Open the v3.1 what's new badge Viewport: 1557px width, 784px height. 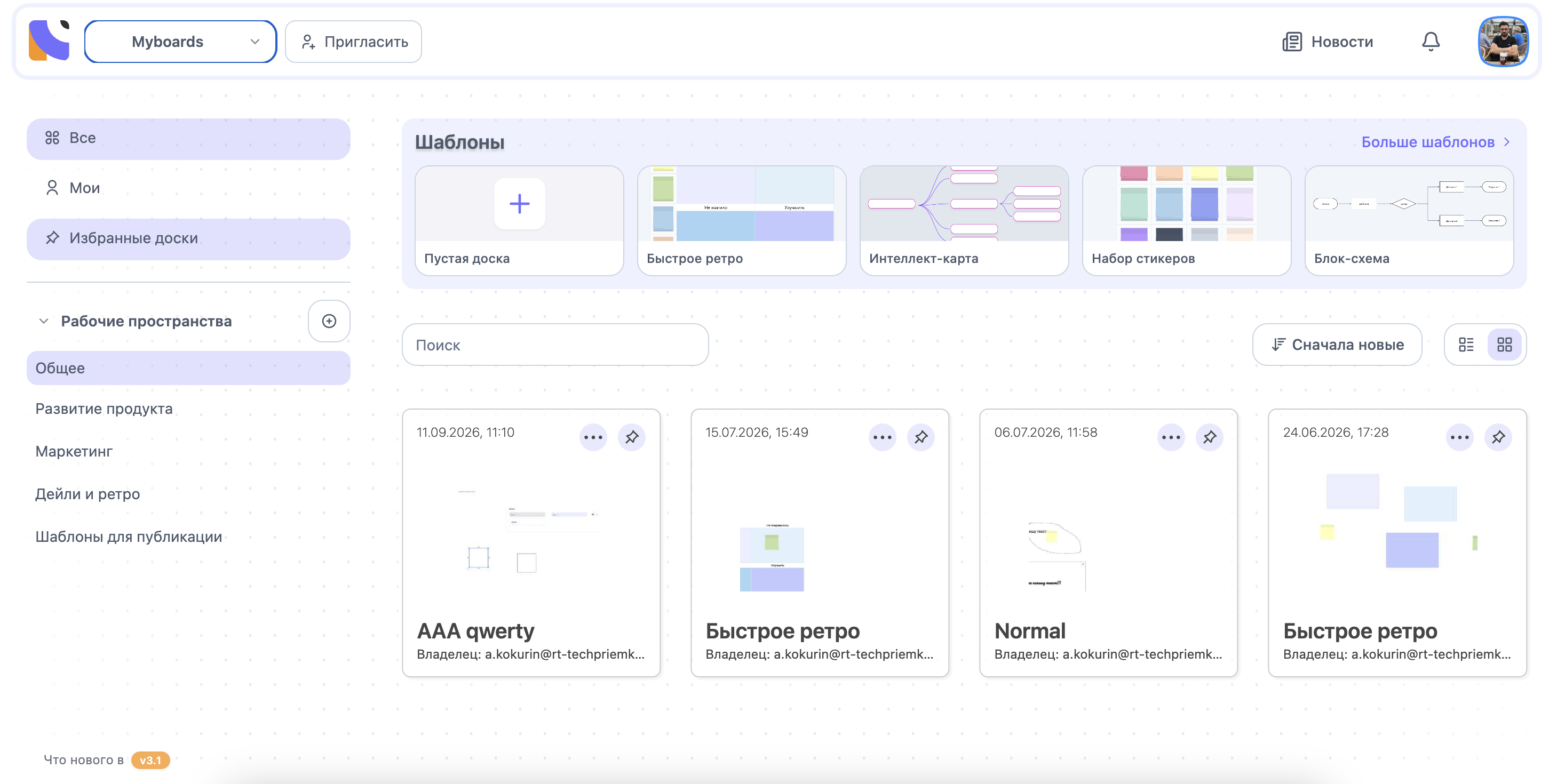[x=150, y=760]
